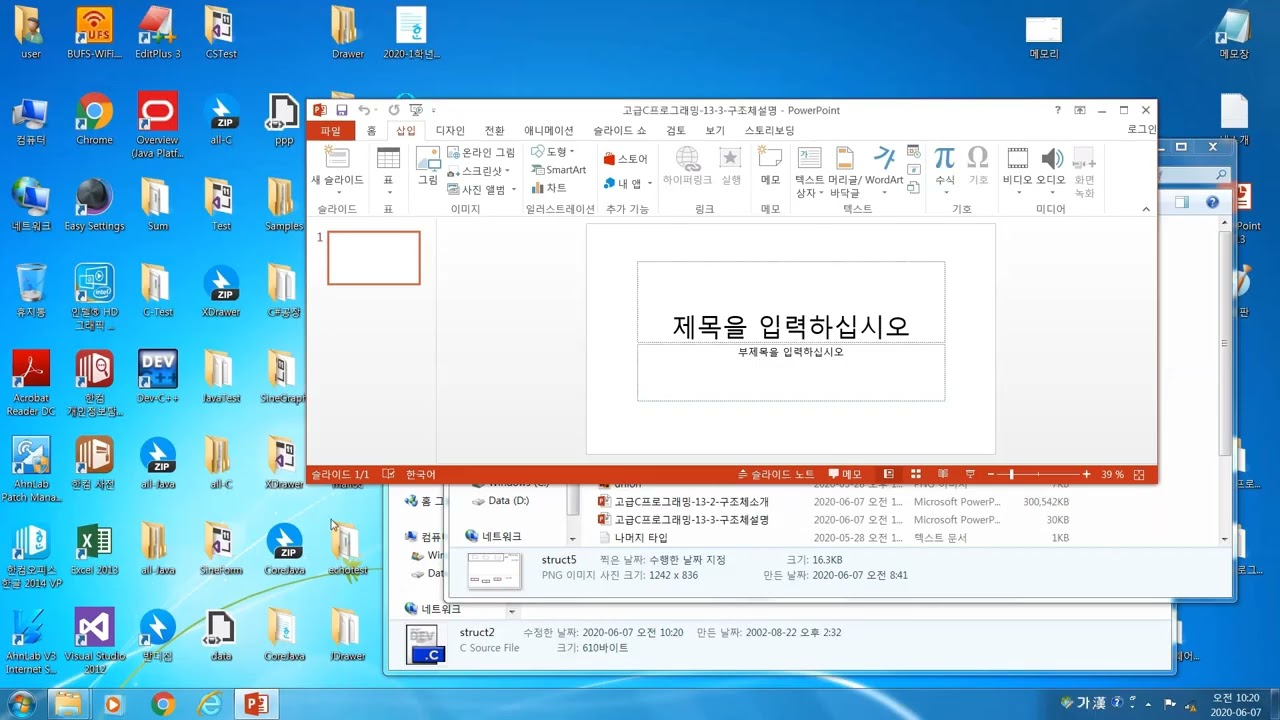Click the Windows Explorer taskbar folder icon
The width and height of the screenshot is (1280, 720).
tap(68, 704)
